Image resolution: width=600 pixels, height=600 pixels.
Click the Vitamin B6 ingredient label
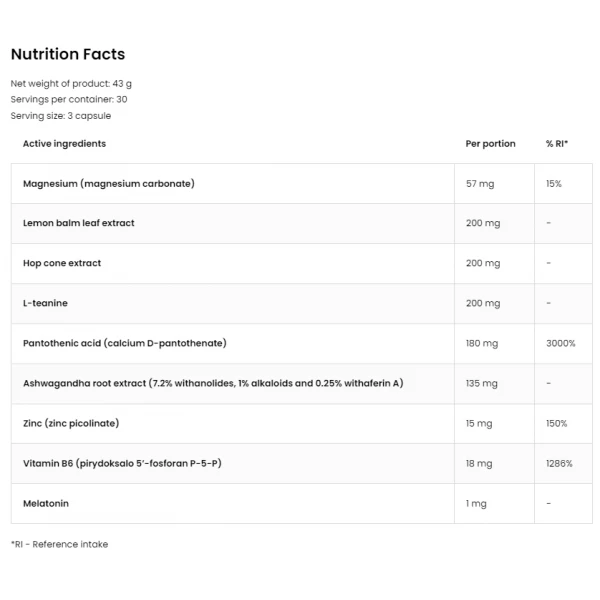[x=122, y=463]
